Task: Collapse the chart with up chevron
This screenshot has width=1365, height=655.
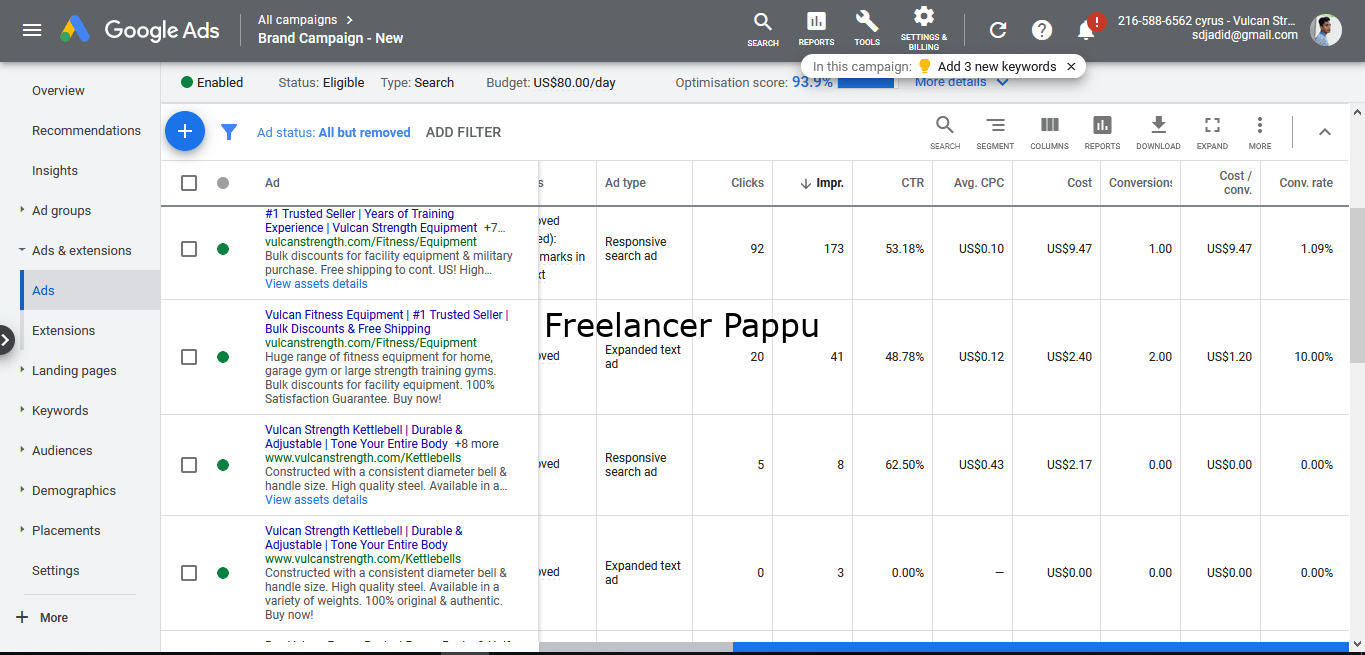Action: (1324, 132)
